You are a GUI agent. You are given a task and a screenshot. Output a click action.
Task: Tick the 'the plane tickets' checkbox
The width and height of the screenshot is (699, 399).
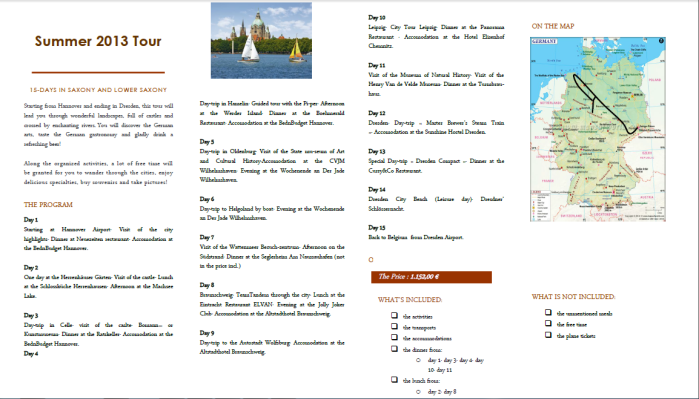[548, 335]
